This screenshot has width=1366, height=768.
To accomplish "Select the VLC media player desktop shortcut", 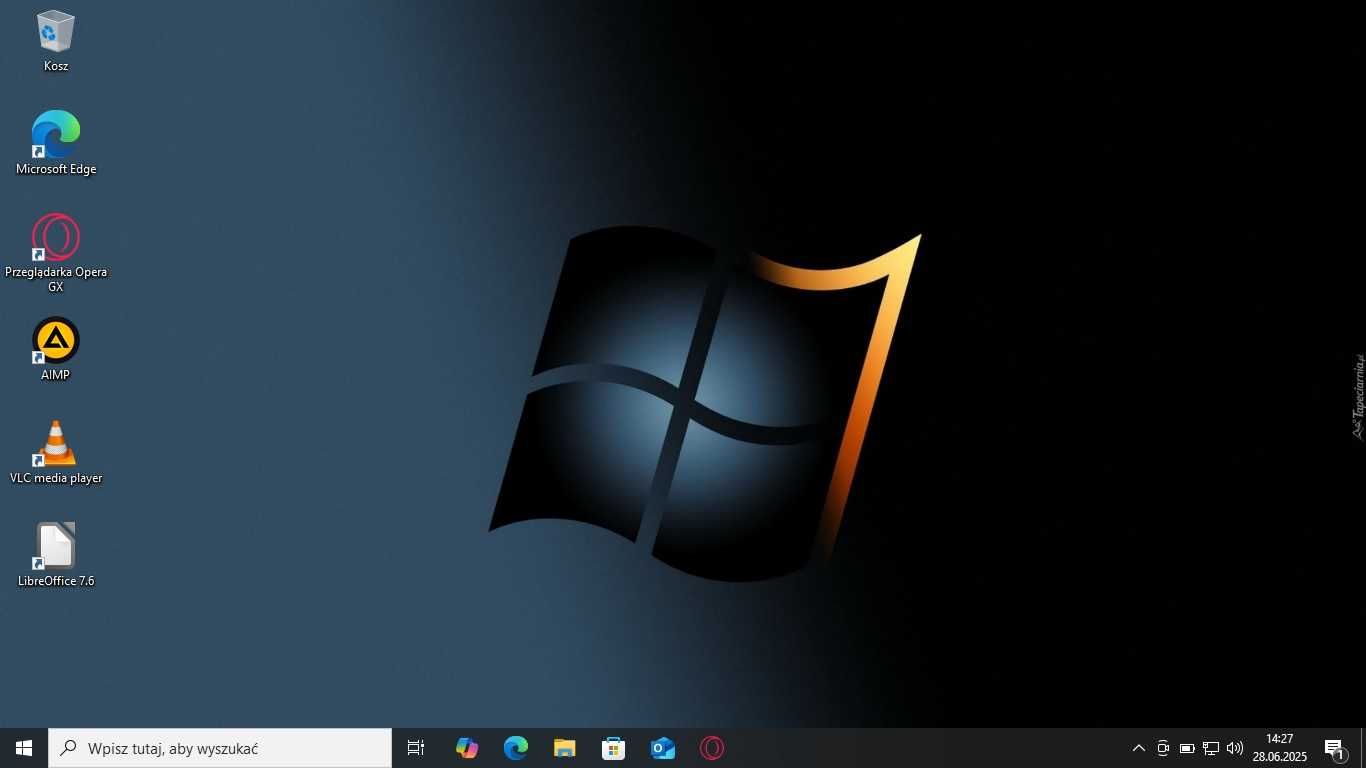I will 56,452.
